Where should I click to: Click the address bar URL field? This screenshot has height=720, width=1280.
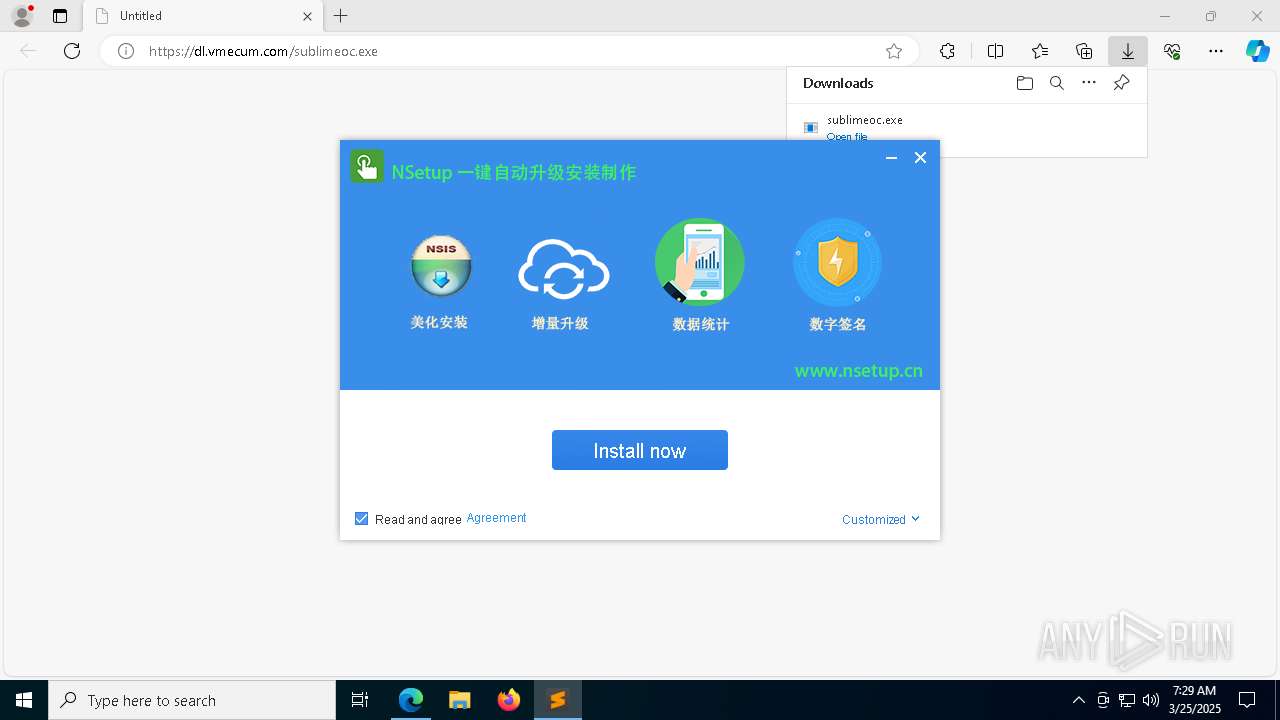coord(510,51)
